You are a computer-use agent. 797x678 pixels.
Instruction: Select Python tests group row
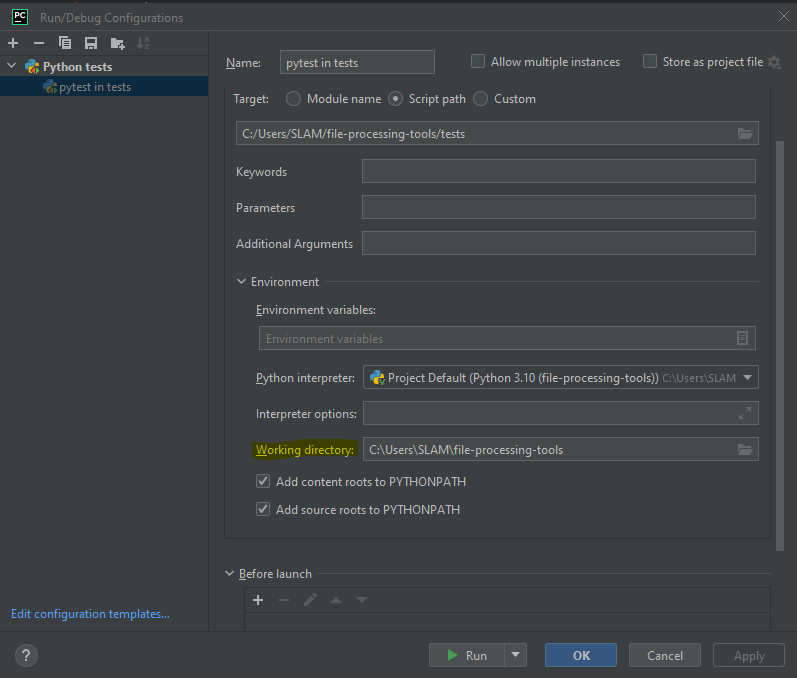tap(104, 66)
